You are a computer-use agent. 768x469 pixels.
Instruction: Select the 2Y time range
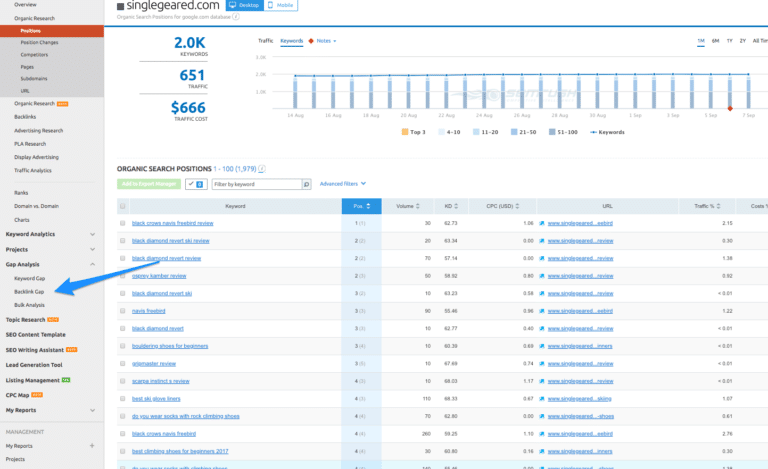(x=743, y=41)
